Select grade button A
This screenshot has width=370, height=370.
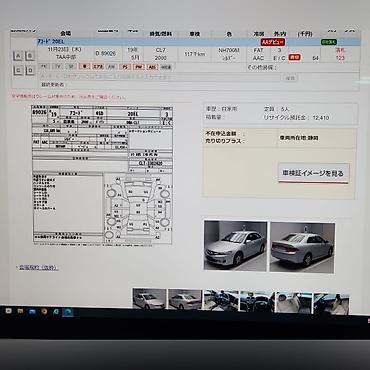[18, 56]
